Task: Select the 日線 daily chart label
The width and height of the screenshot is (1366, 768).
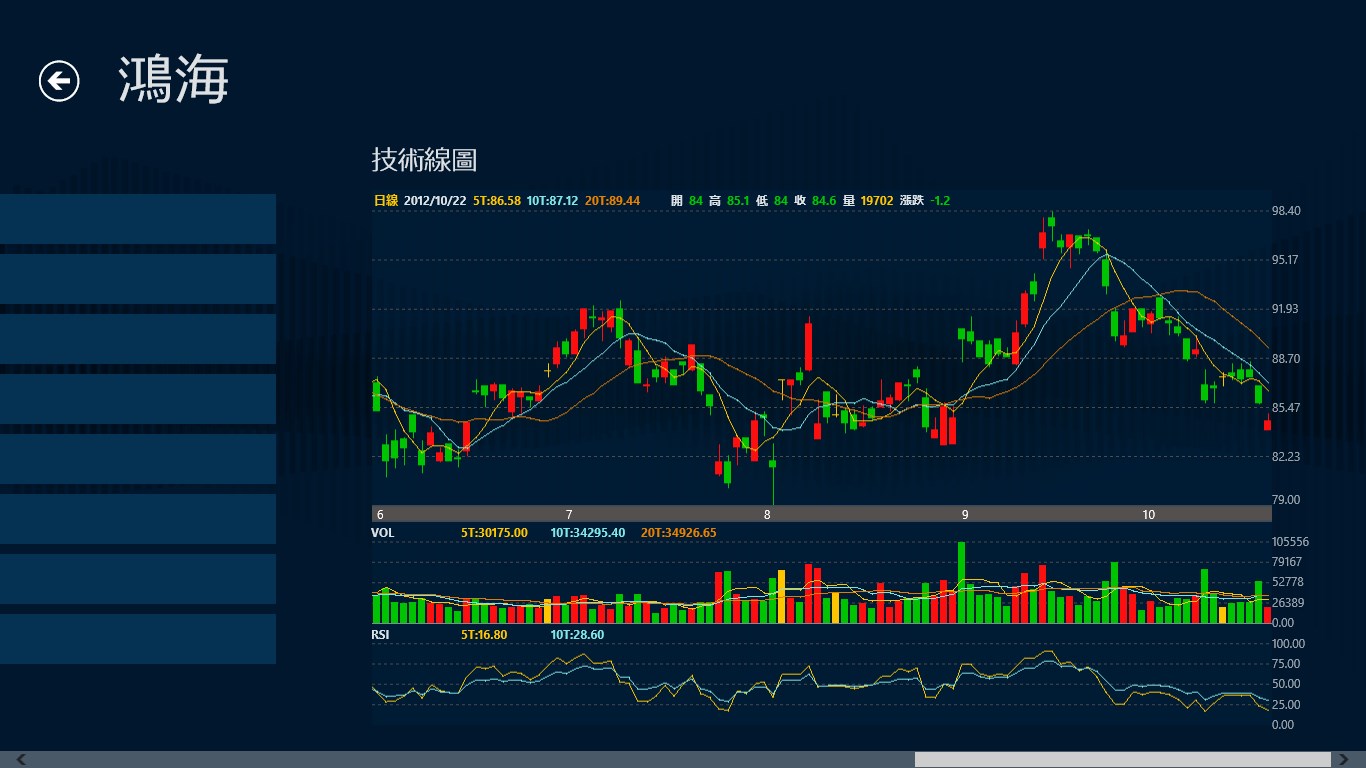Action: pos(386,201)
